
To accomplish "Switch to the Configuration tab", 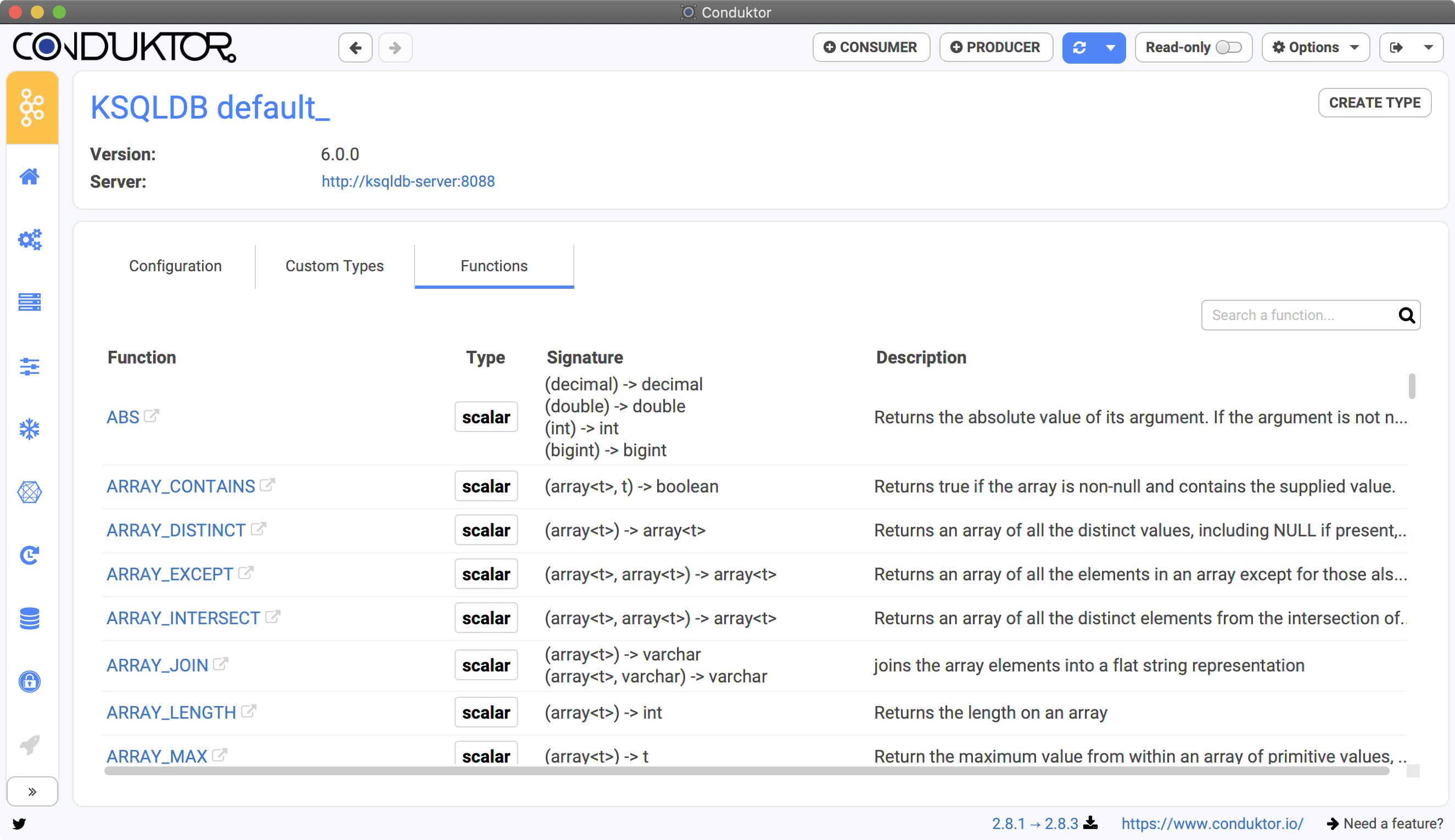I will pos(175,266).
